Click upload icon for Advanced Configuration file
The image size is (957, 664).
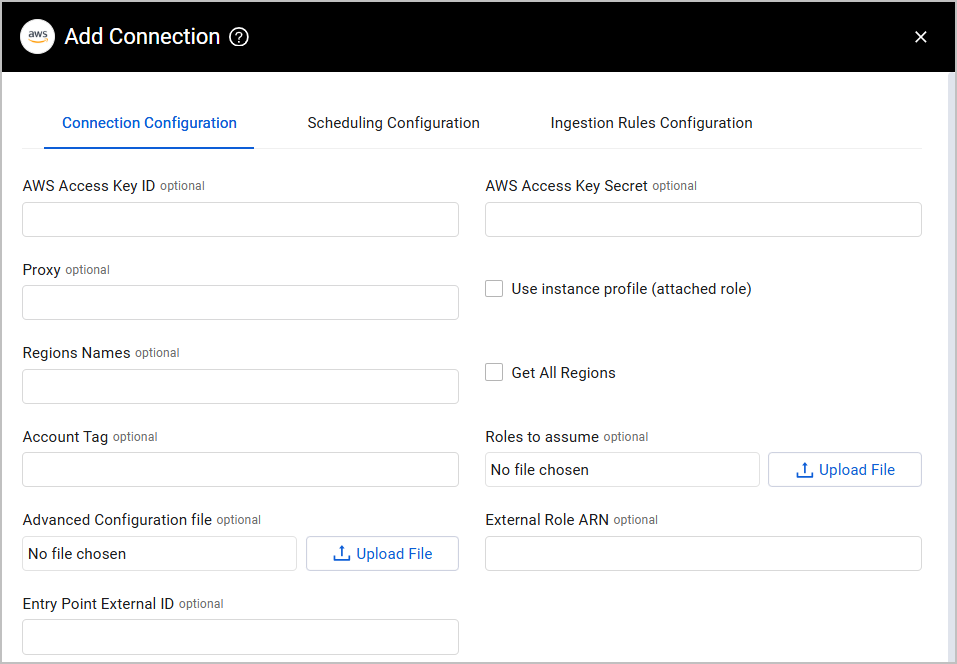click(x=342, y=554)
